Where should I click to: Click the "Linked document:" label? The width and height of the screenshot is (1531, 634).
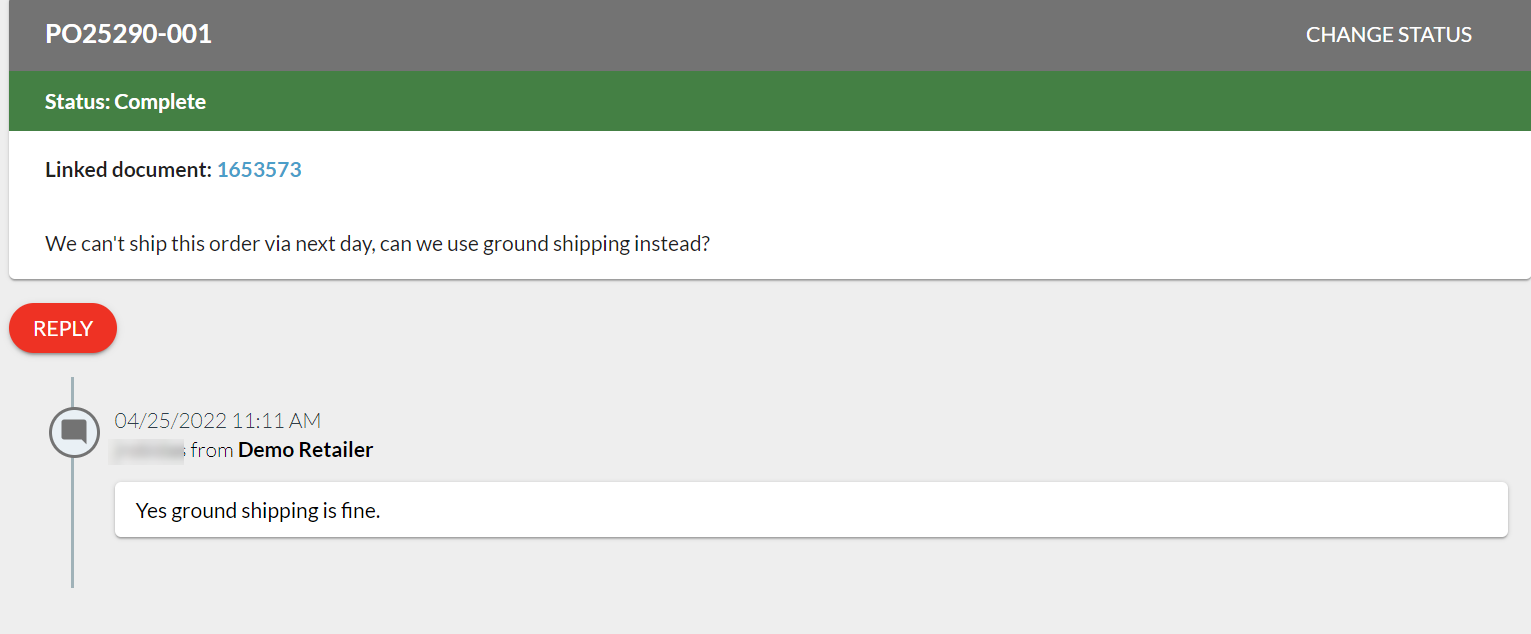[x=128, y=170]
